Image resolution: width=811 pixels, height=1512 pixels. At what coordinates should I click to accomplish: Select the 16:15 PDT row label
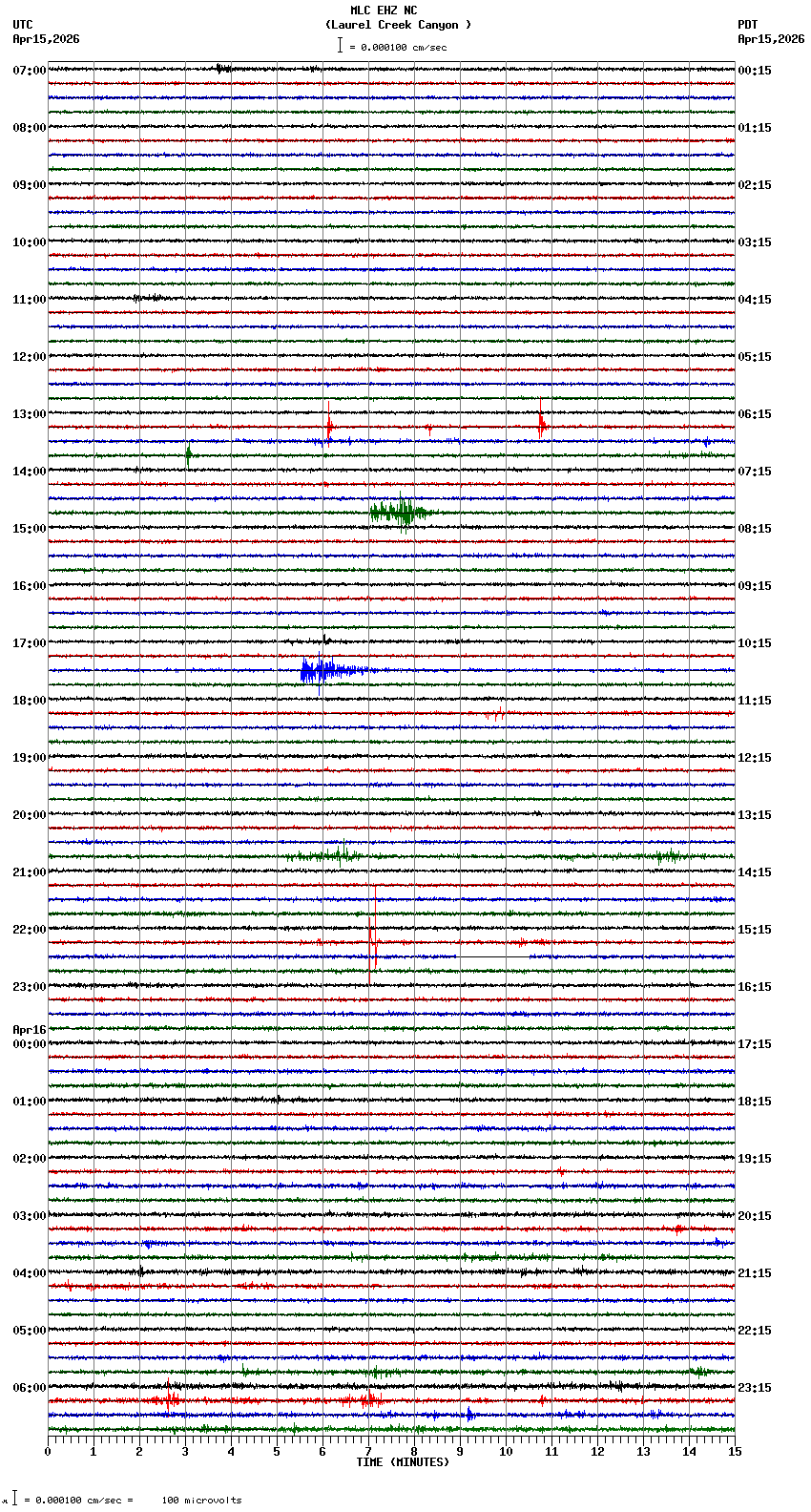point(755,987)
